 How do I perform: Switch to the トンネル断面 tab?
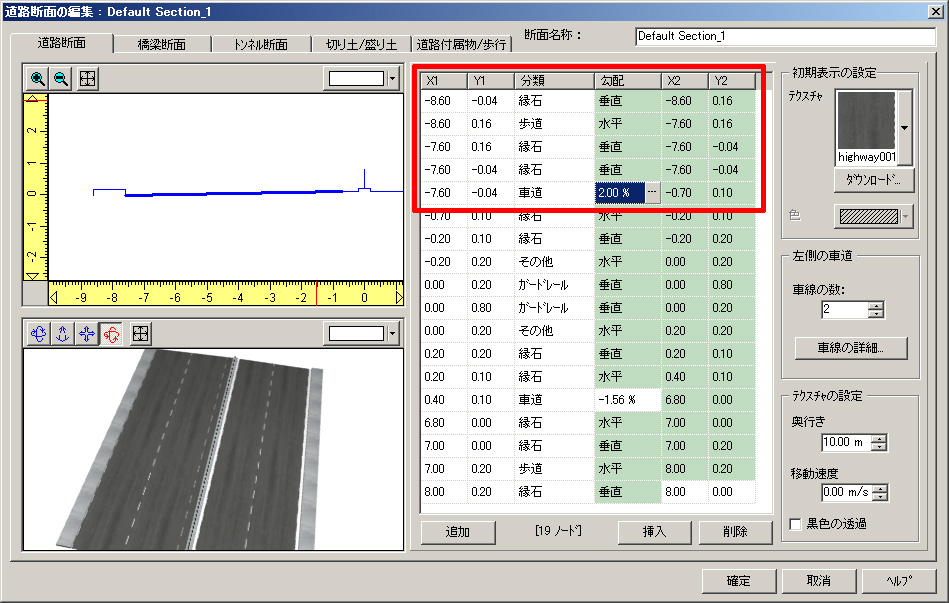coord(262,44)
